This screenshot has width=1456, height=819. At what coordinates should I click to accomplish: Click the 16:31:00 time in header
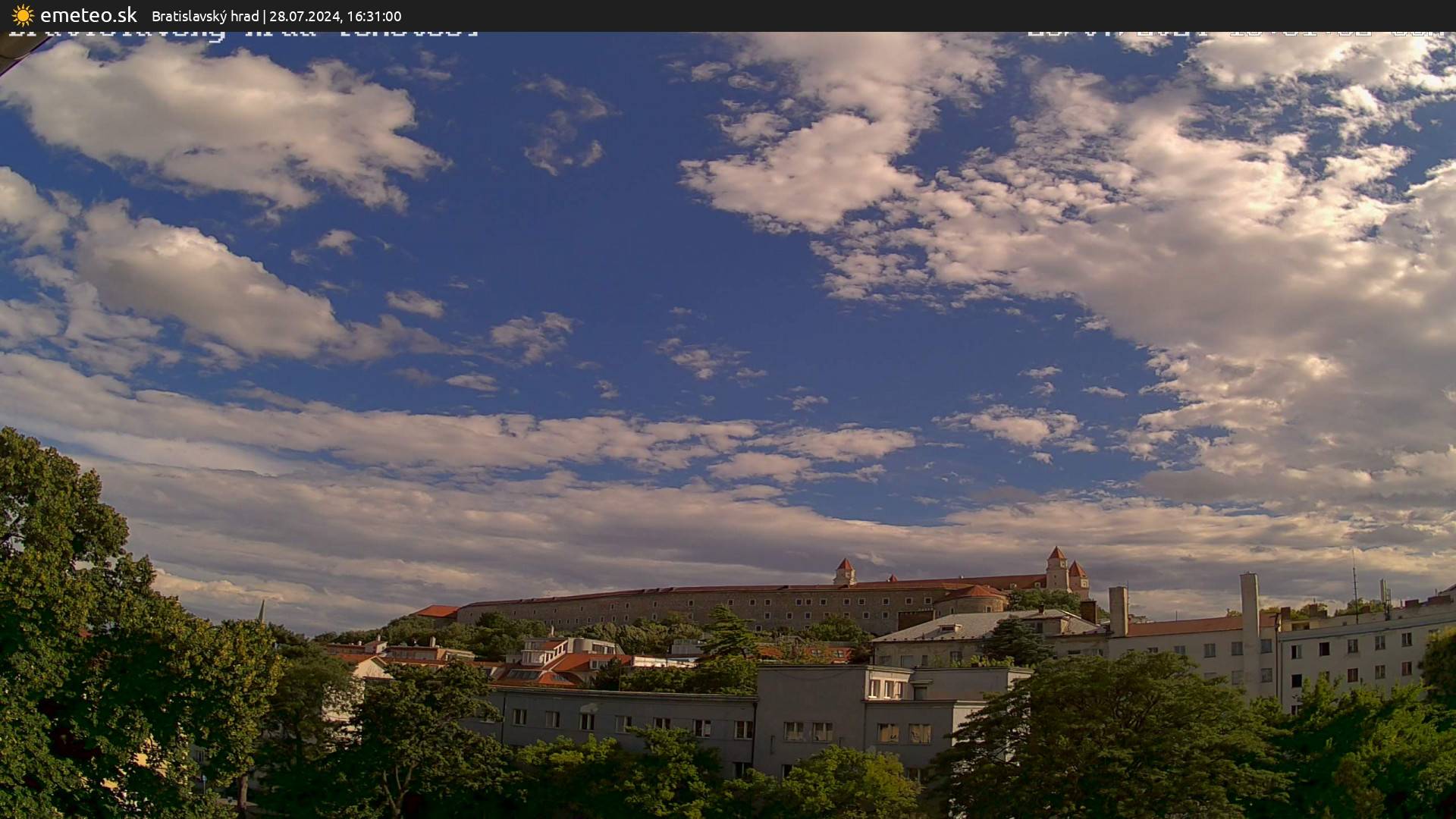pos(375,16)
